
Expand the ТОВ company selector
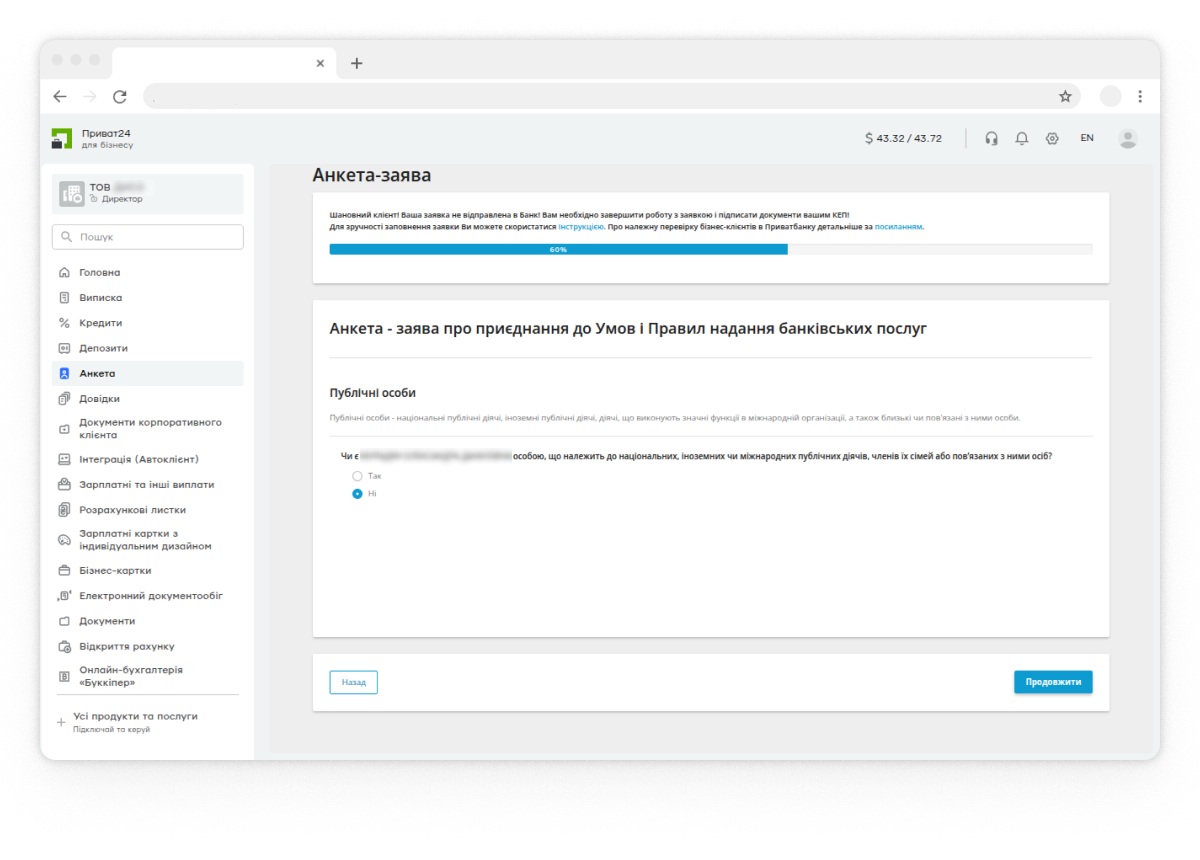pos(148,193)
